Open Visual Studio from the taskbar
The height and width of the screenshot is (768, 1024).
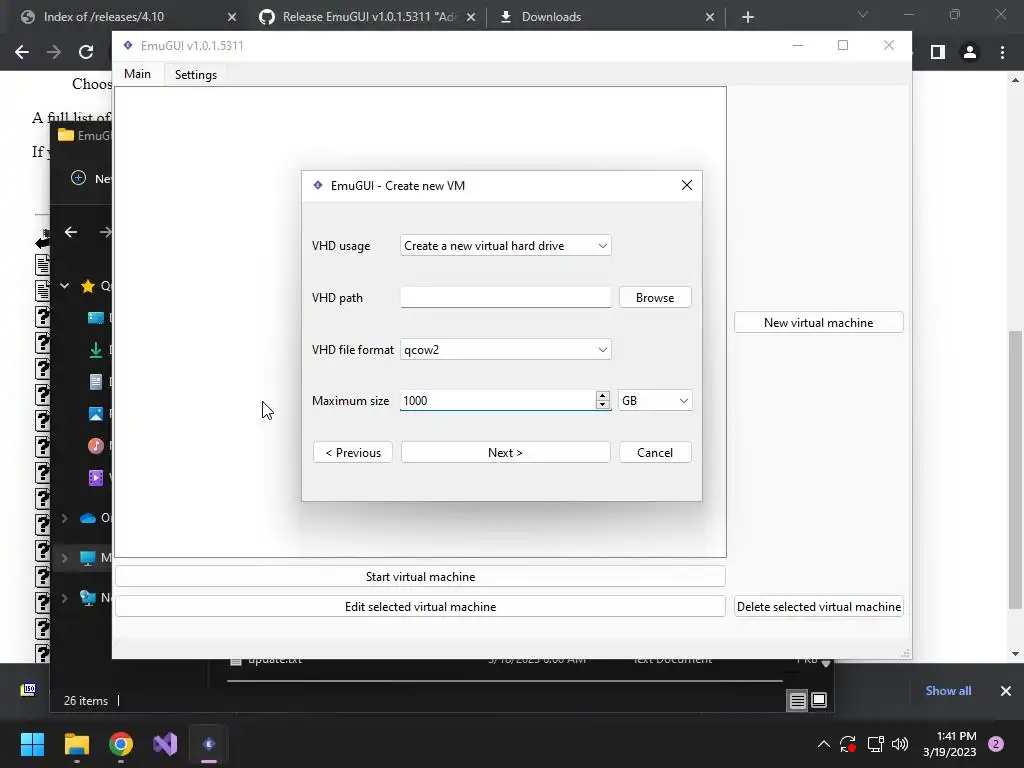(165, 744)
